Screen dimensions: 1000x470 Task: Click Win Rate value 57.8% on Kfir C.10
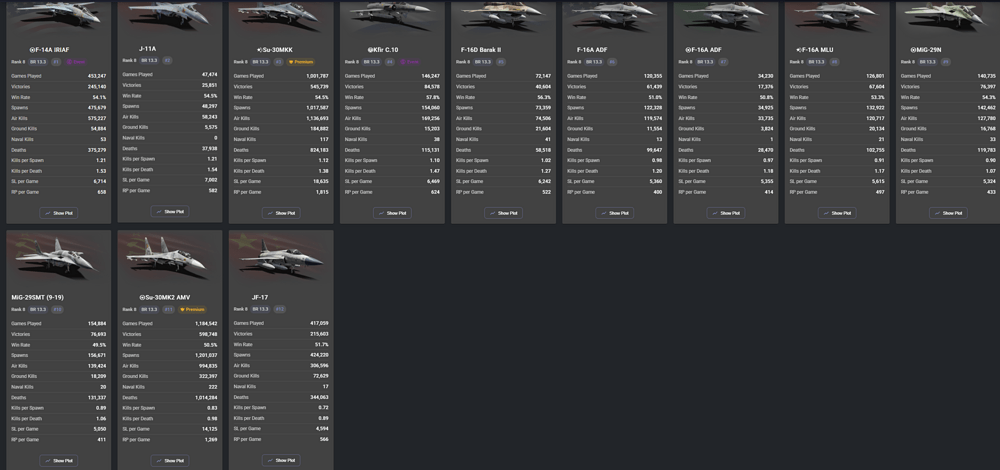pyautogui.click(x=432, y=97)
